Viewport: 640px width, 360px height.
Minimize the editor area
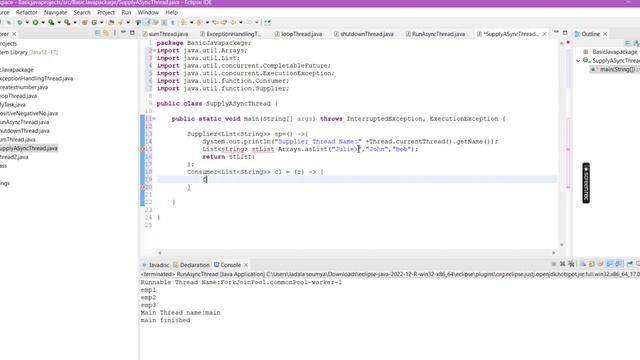click(x=556, y=32)
